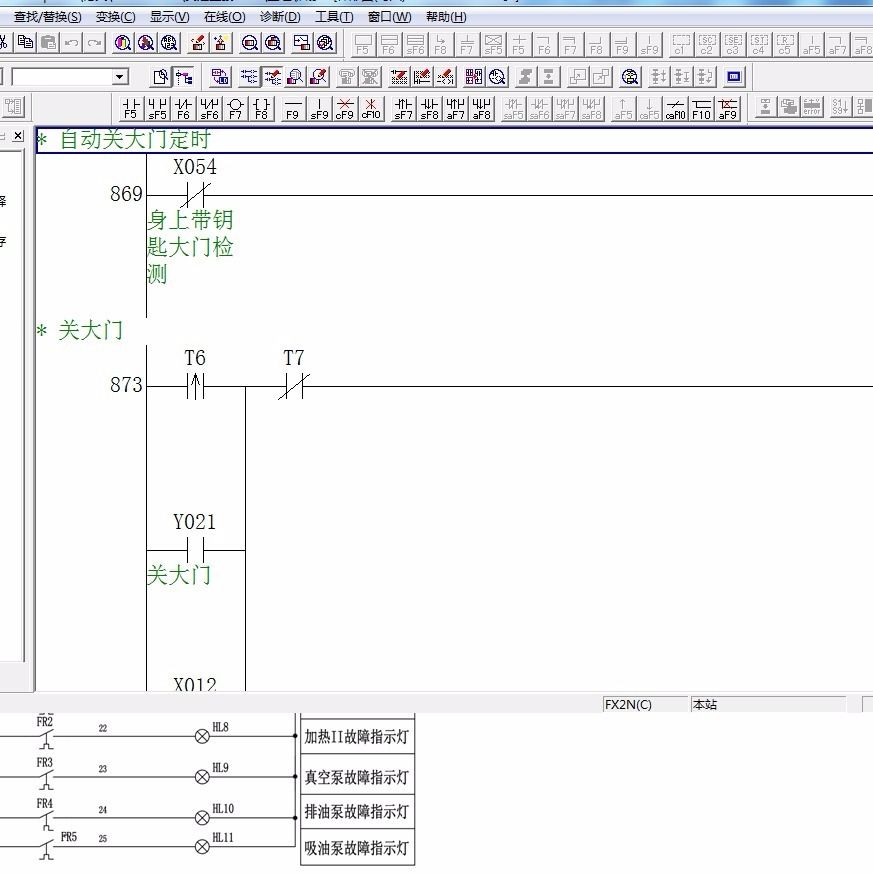
Task: Insert rising pulse branch aF7 button
Action: pos(455,108)
